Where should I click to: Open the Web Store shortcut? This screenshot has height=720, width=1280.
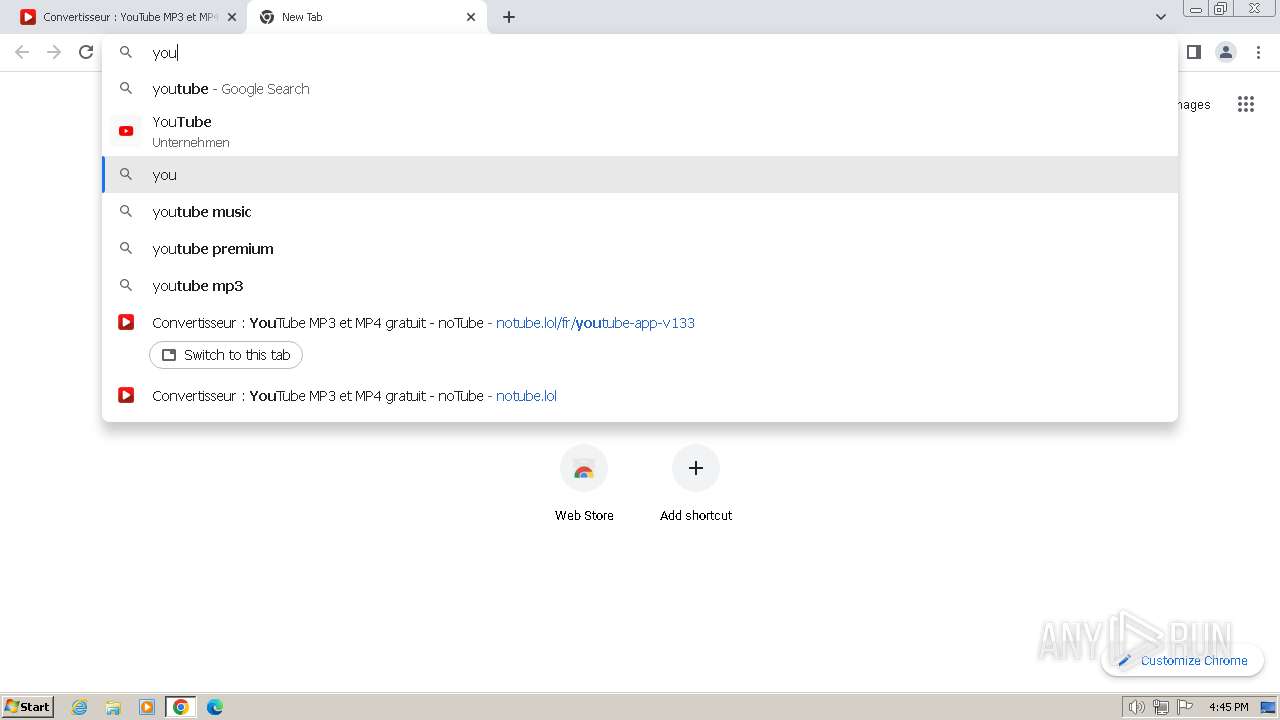point(584,484)
